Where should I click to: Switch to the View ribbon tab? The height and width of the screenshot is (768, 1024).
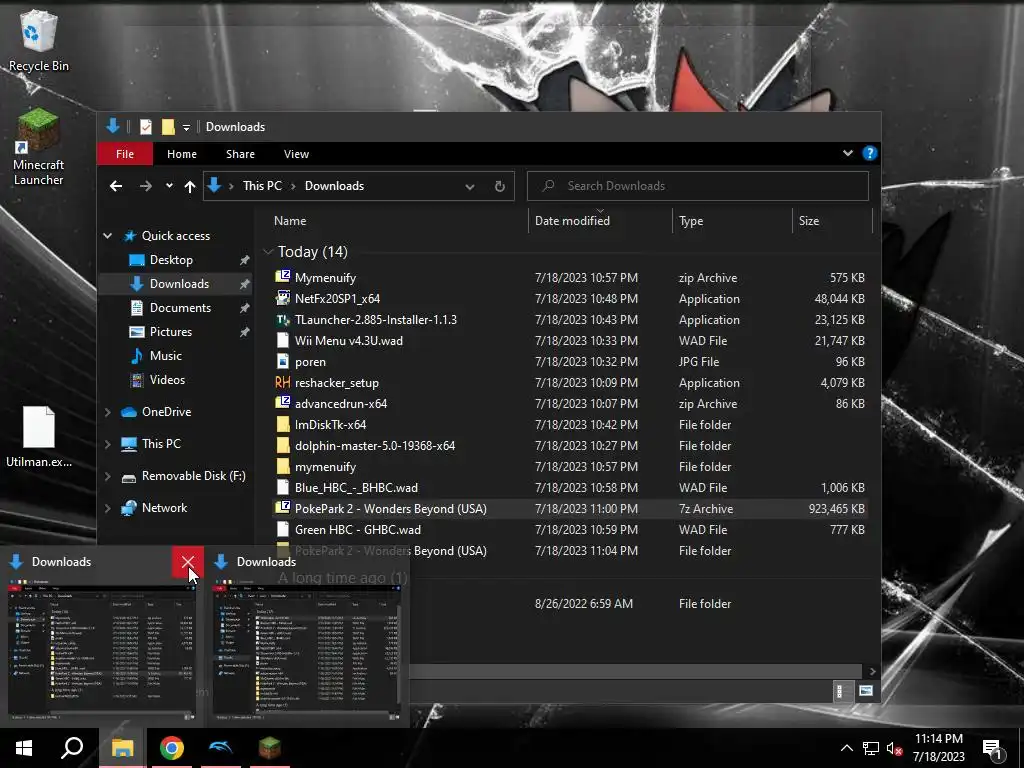296,154
